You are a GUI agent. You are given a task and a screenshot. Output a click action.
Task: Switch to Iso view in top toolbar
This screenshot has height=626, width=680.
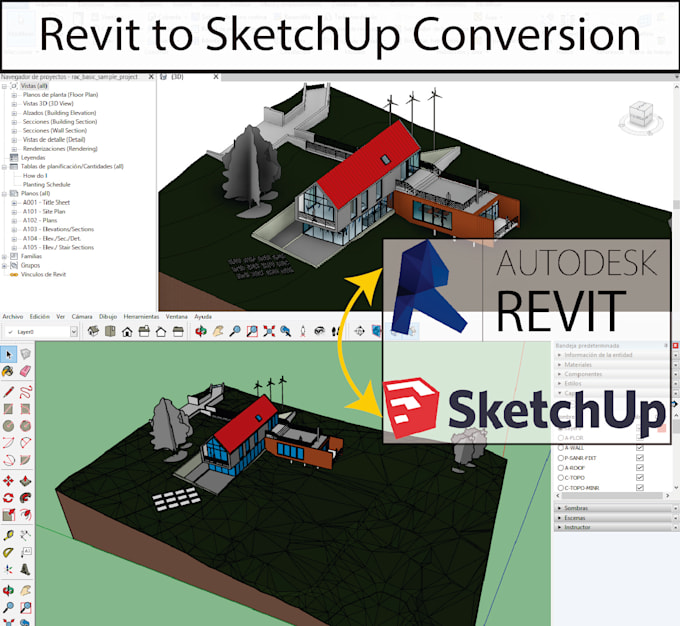[x=93, y=331]
